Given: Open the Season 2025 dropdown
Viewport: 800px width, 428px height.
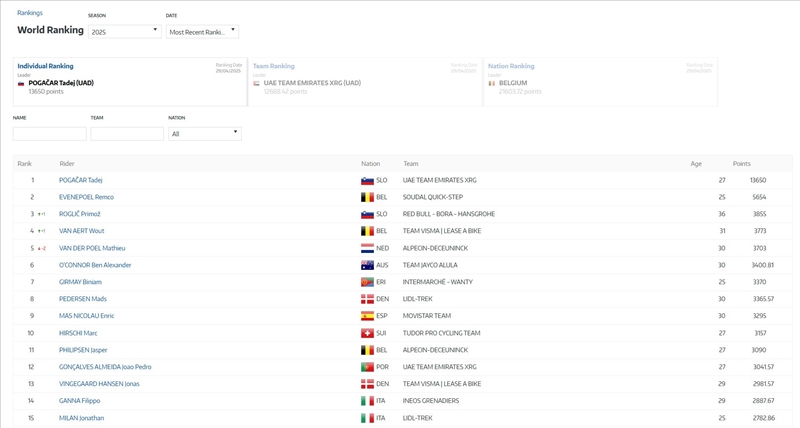Looking at the screenshot, I should 124,32.
